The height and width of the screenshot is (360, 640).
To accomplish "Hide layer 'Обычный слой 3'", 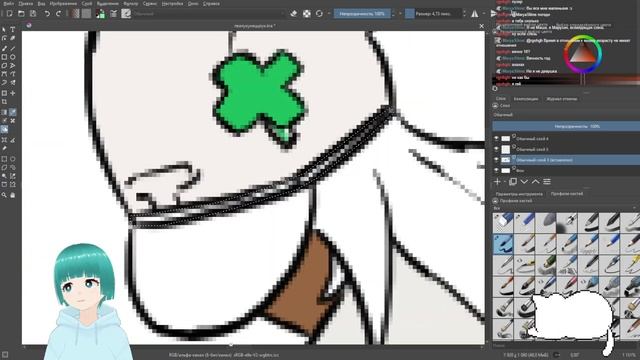I will click(x=496, y=149).
